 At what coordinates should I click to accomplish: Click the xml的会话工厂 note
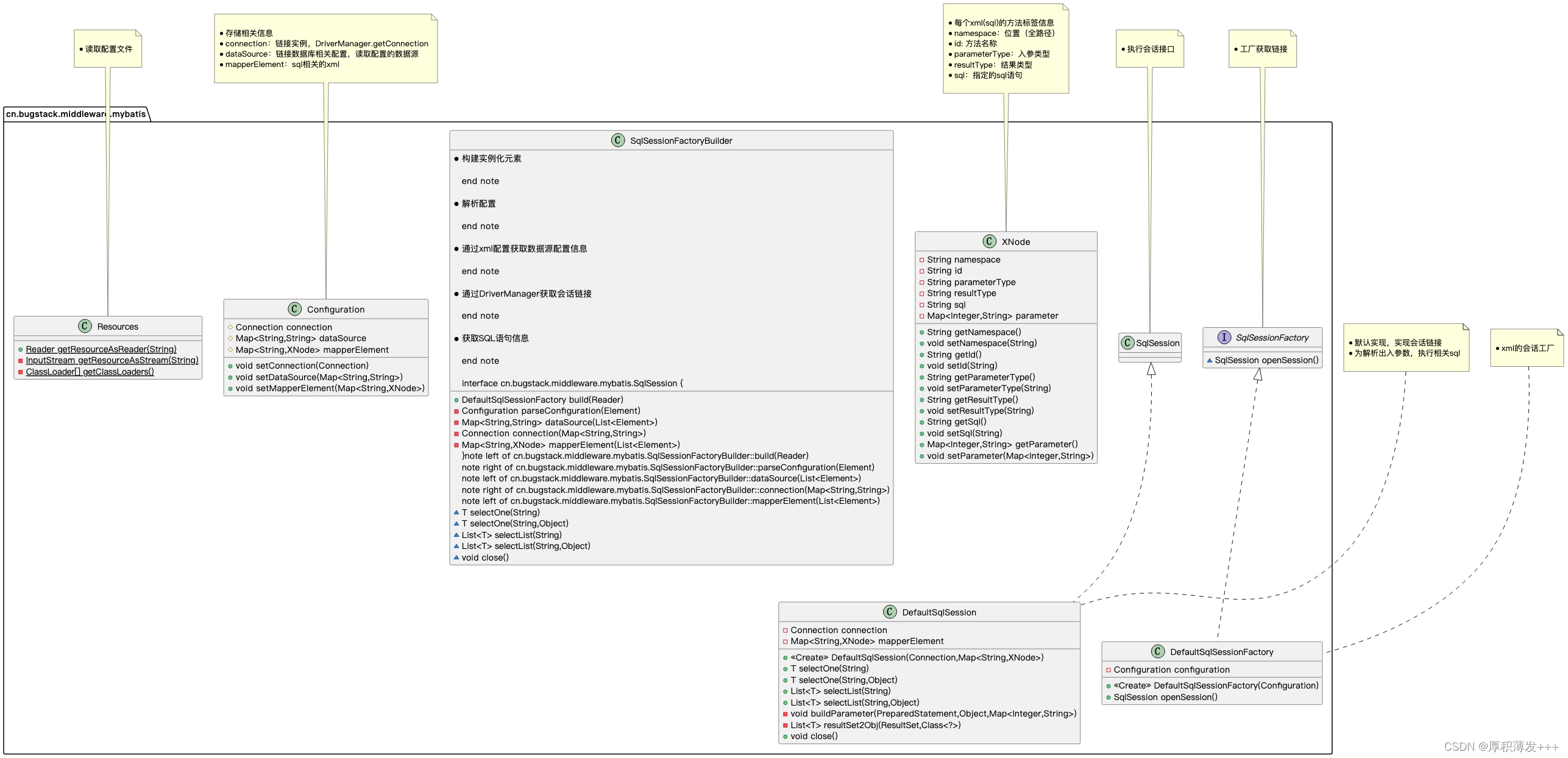point(1527,348)
